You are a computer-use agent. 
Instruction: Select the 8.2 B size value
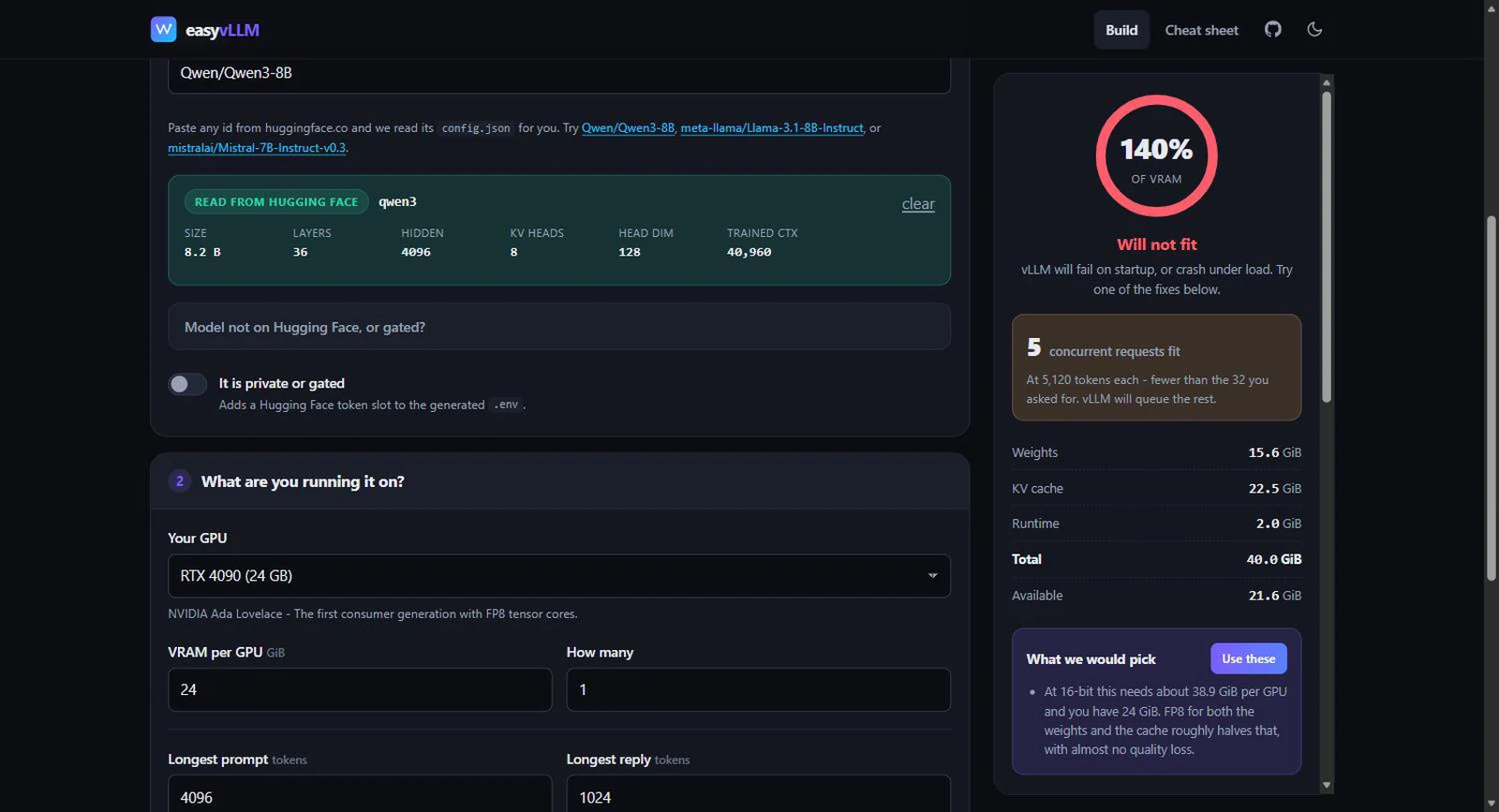coord(202,252)
